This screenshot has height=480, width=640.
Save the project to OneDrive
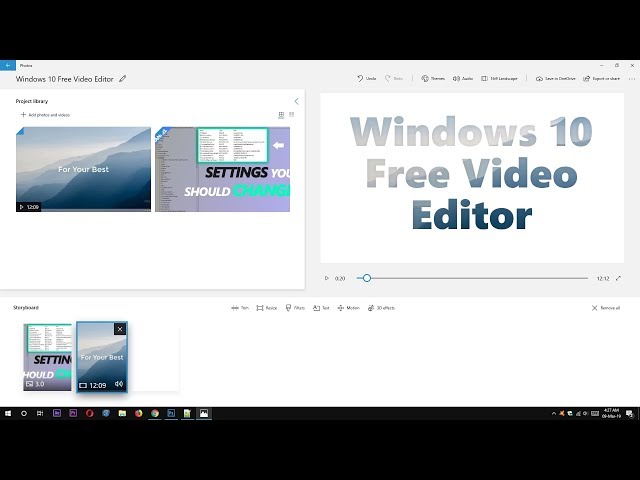(x=556, y=78)
